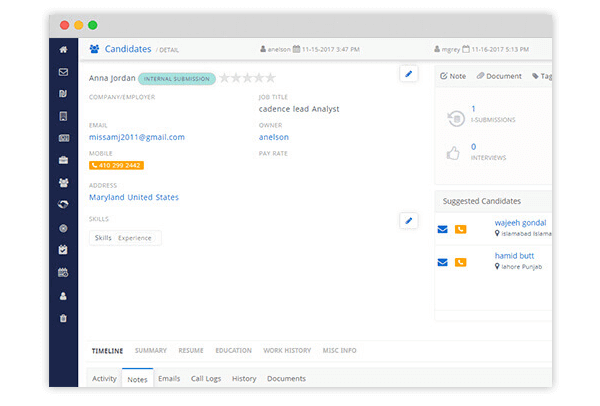This screenshot has width=600, height=406.
Task: Click the pencil edit icon for Skills
Action: 409,220
